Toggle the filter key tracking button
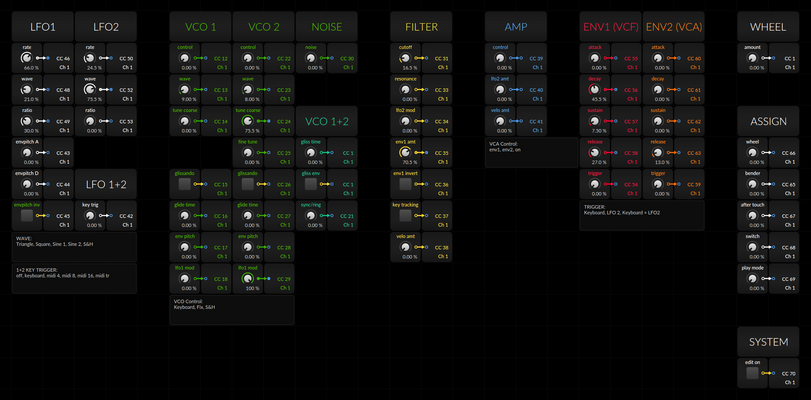Image resolution: width=811 pixels, height=400 pixels. [x=406, y=216]
